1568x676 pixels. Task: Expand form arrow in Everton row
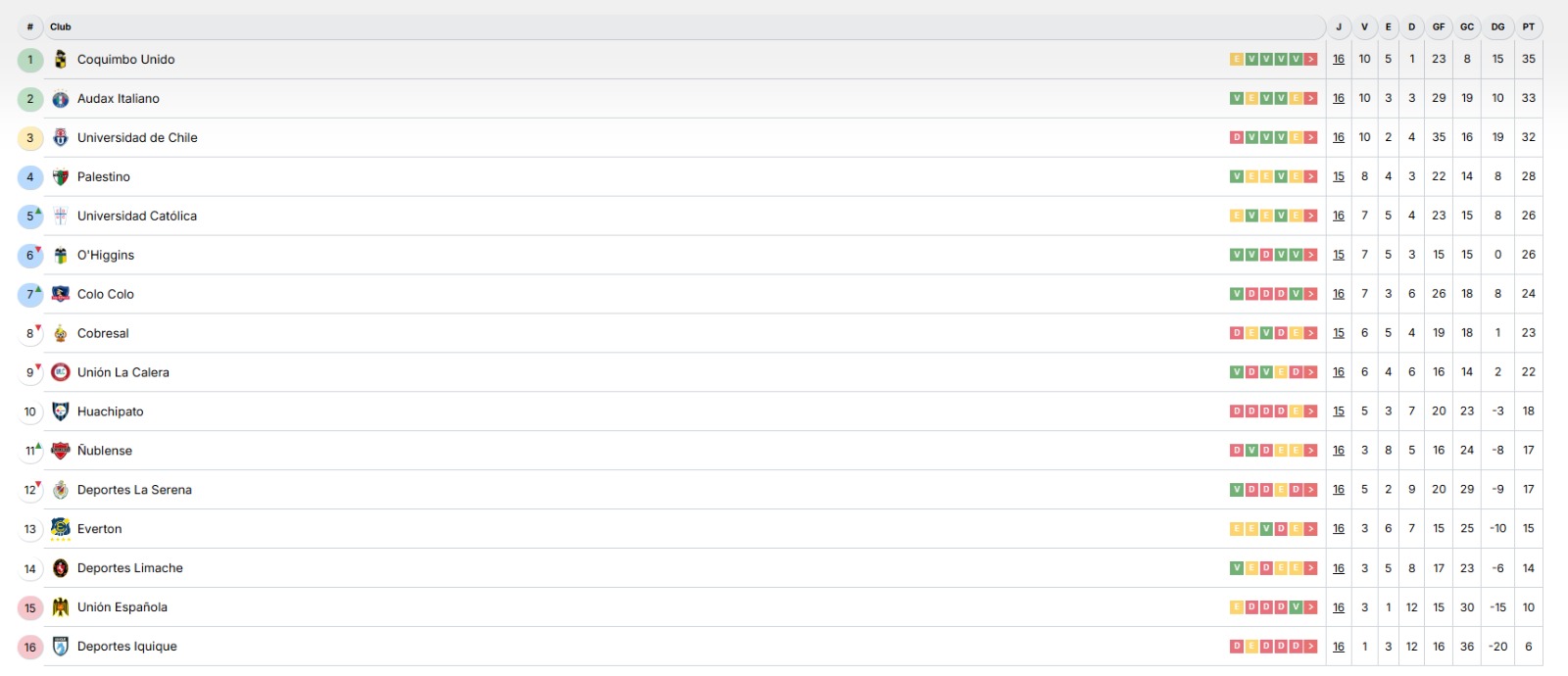1311,529
